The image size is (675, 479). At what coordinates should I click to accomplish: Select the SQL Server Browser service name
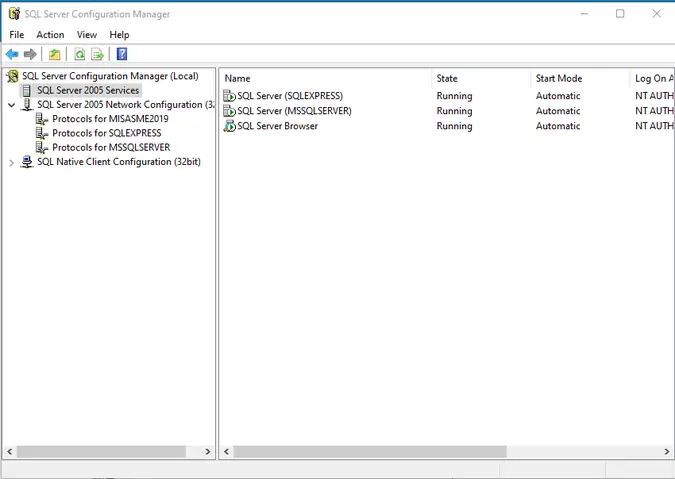(278, 126)
